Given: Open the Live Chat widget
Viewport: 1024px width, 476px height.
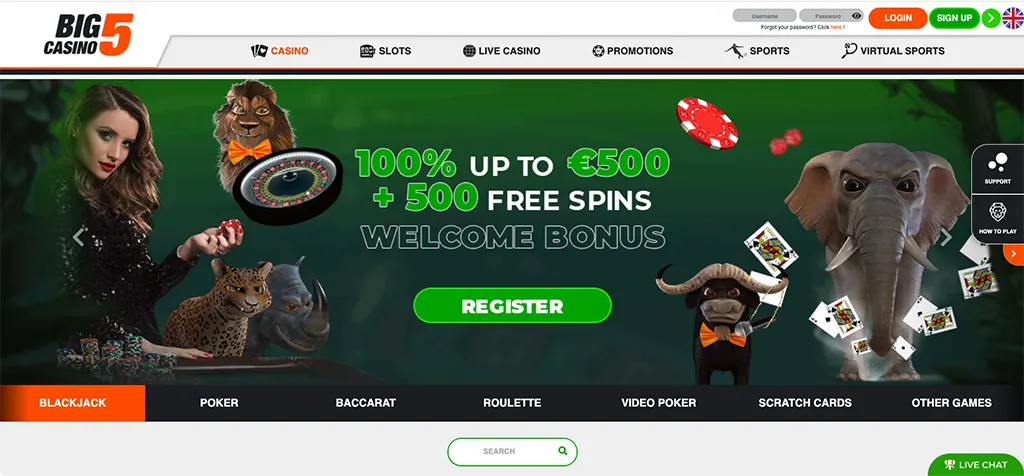Looking at the screenshot, I should [976, 465].
